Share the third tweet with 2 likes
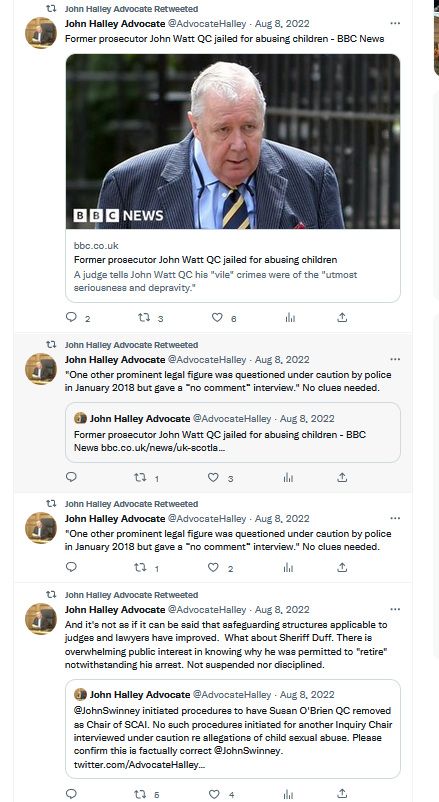The height and width of the screenshot is (802, 439). point(342,567)
